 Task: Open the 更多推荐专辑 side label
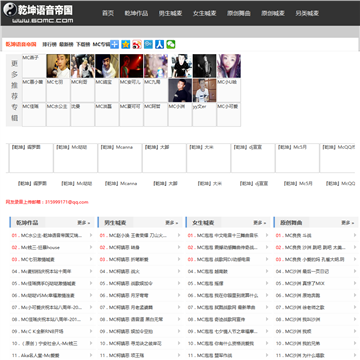point(14,90)
